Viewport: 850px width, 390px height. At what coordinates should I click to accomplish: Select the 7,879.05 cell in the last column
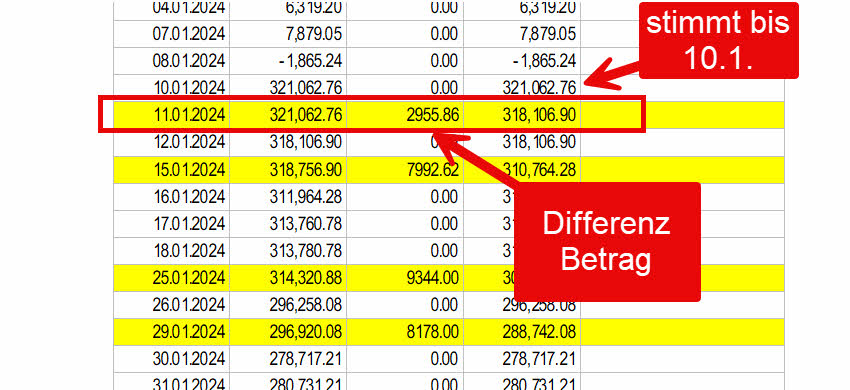(522, 34)
